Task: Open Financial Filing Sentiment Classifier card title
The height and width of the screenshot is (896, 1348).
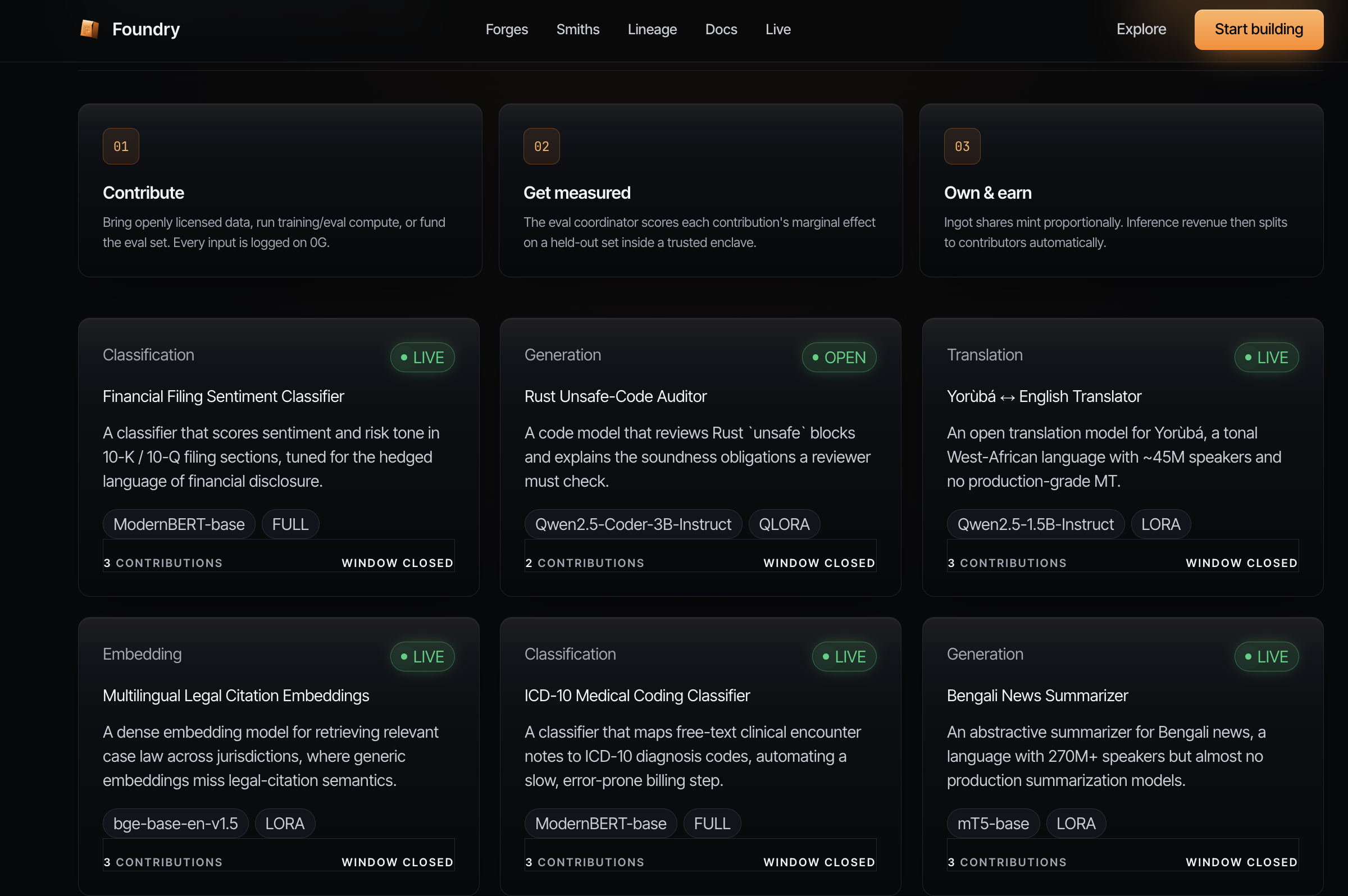Action: [x=223, y=396]
